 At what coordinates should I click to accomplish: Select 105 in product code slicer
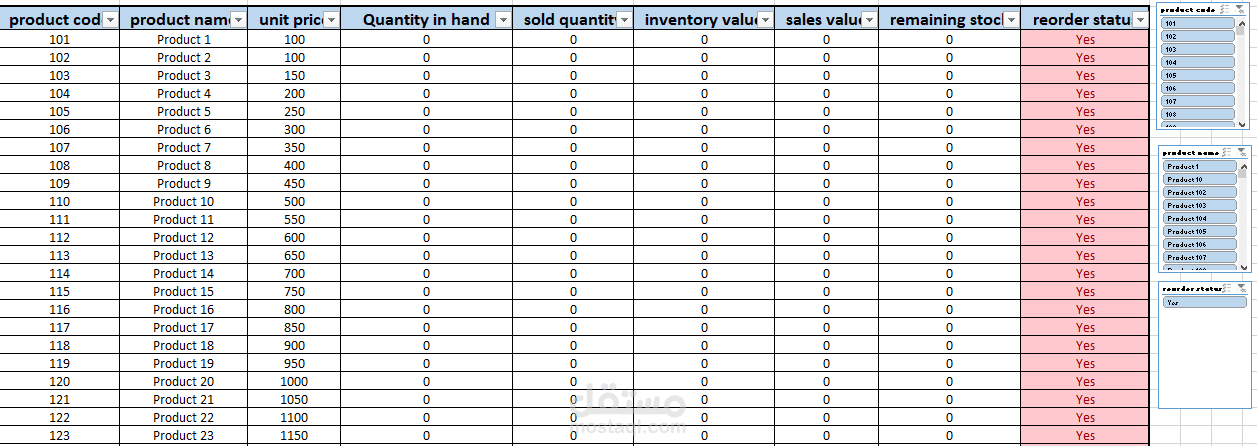coord(1197,75)
